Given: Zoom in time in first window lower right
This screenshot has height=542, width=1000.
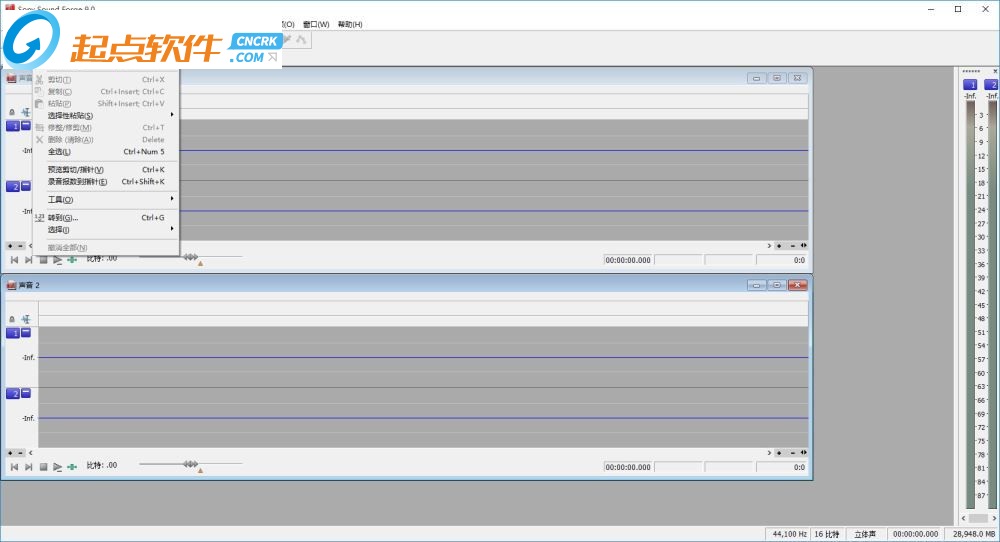Looking at the screenshot, I should click(x=779, y=245).
